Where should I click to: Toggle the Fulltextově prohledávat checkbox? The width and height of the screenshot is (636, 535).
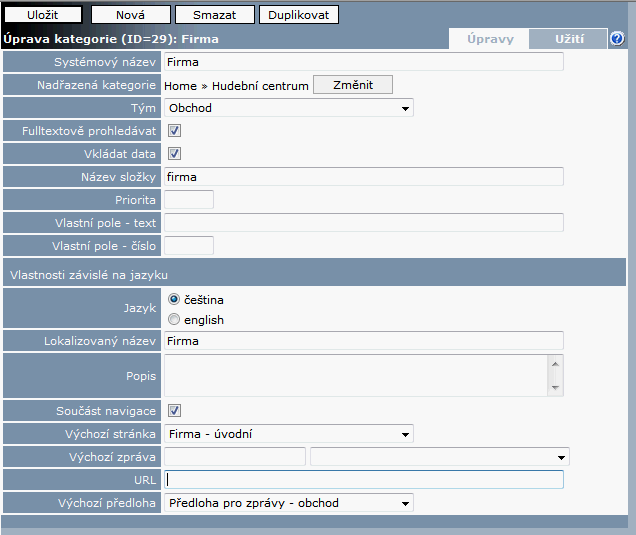174,130
